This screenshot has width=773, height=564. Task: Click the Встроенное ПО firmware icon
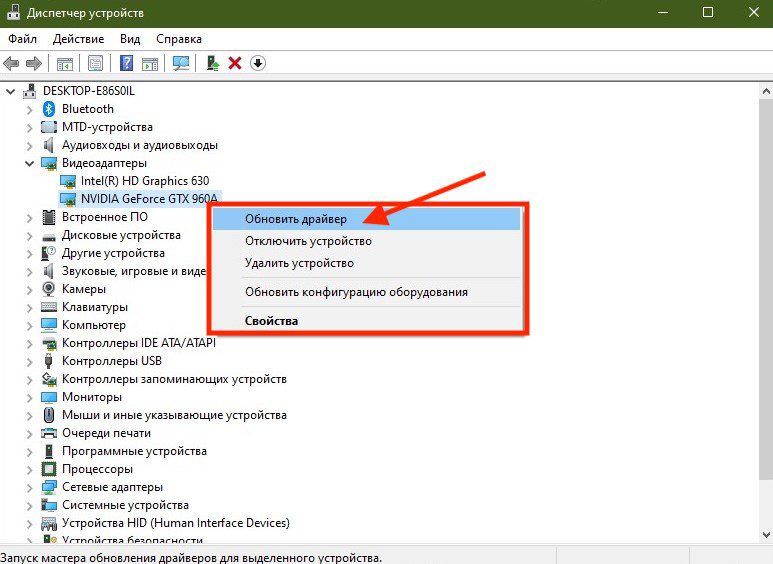pos(49,217)
